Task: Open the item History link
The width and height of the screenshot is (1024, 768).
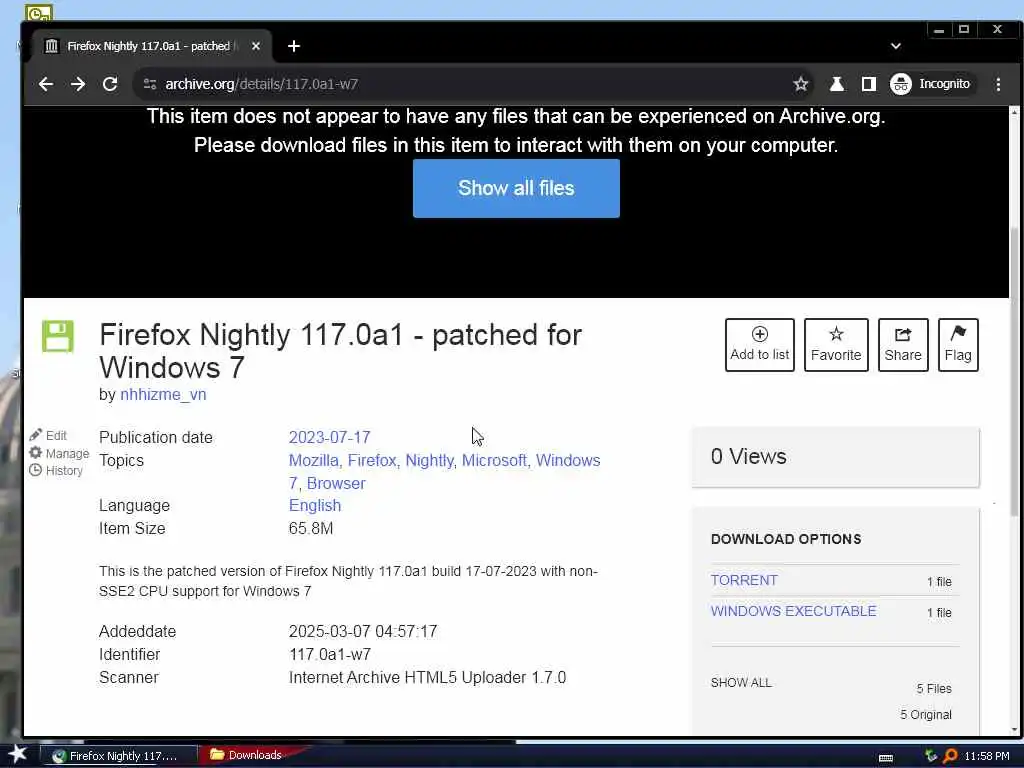Action: [x=56, y=470]
